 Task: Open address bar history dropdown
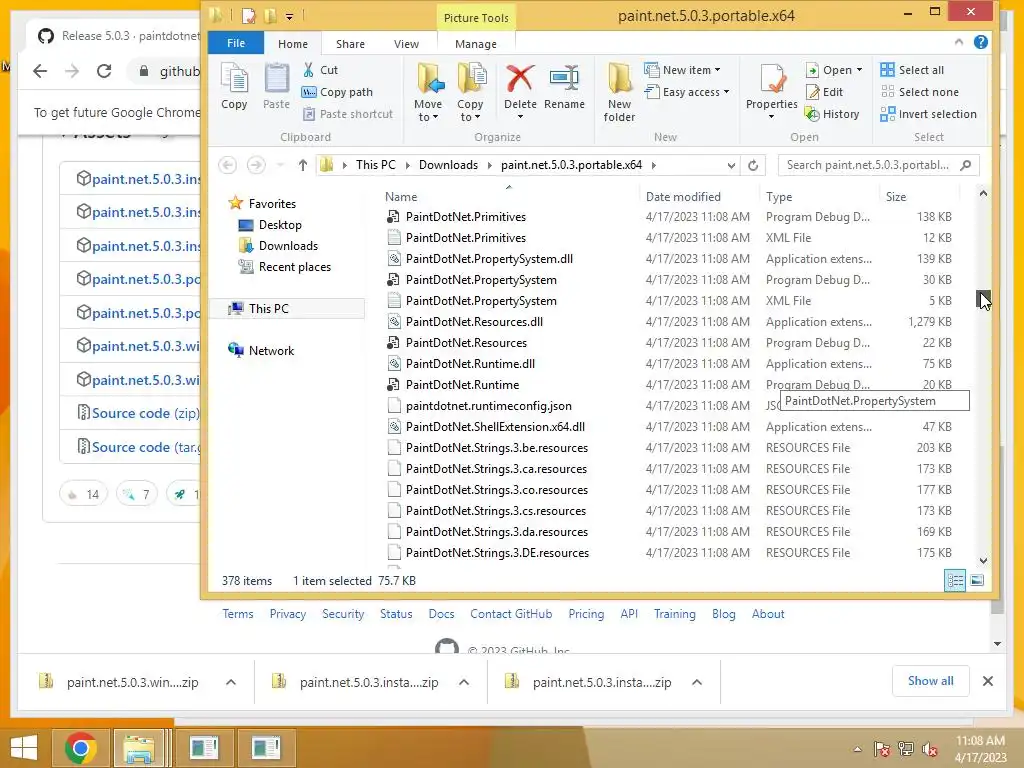[x=731, y=166]
